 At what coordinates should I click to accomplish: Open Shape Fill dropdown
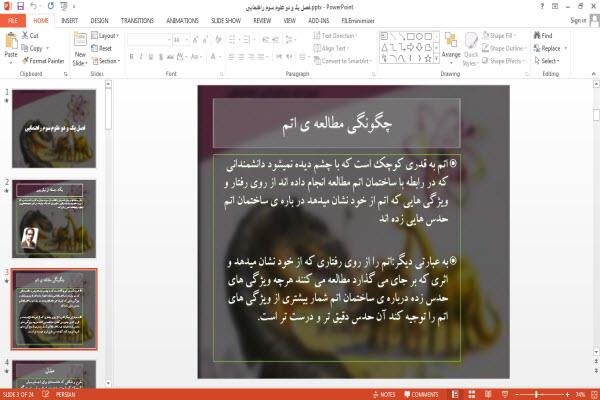(499, 36)
